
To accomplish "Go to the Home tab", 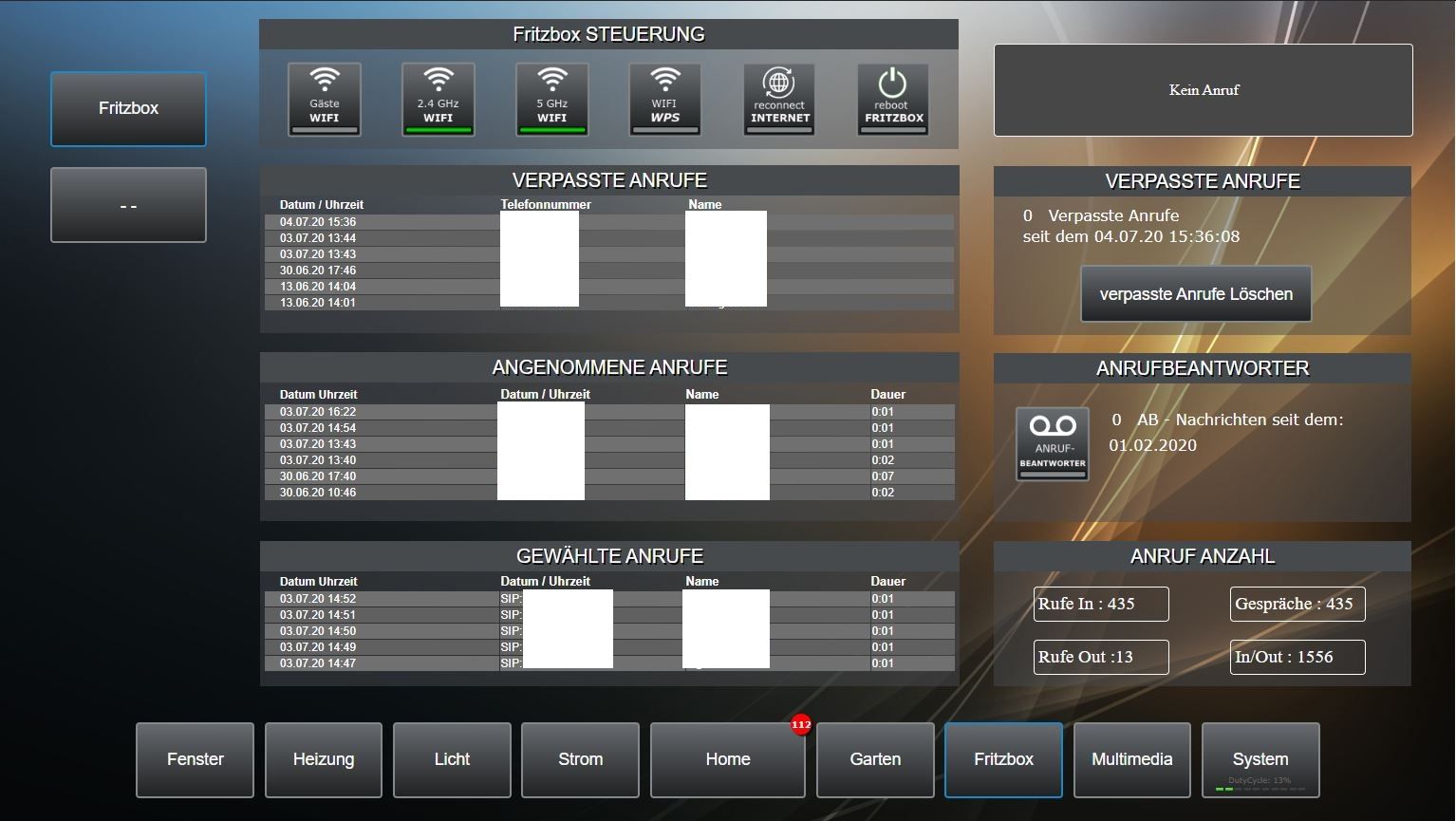I will tap(728, 760).
